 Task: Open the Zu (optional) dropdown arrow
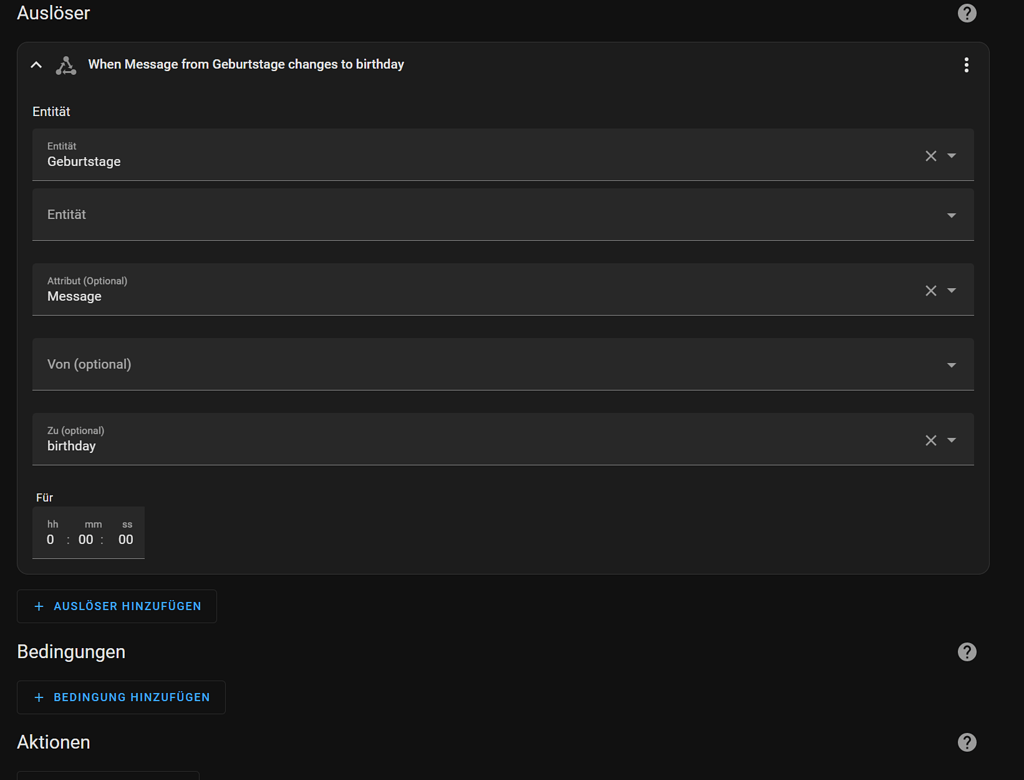pos(952,441)
